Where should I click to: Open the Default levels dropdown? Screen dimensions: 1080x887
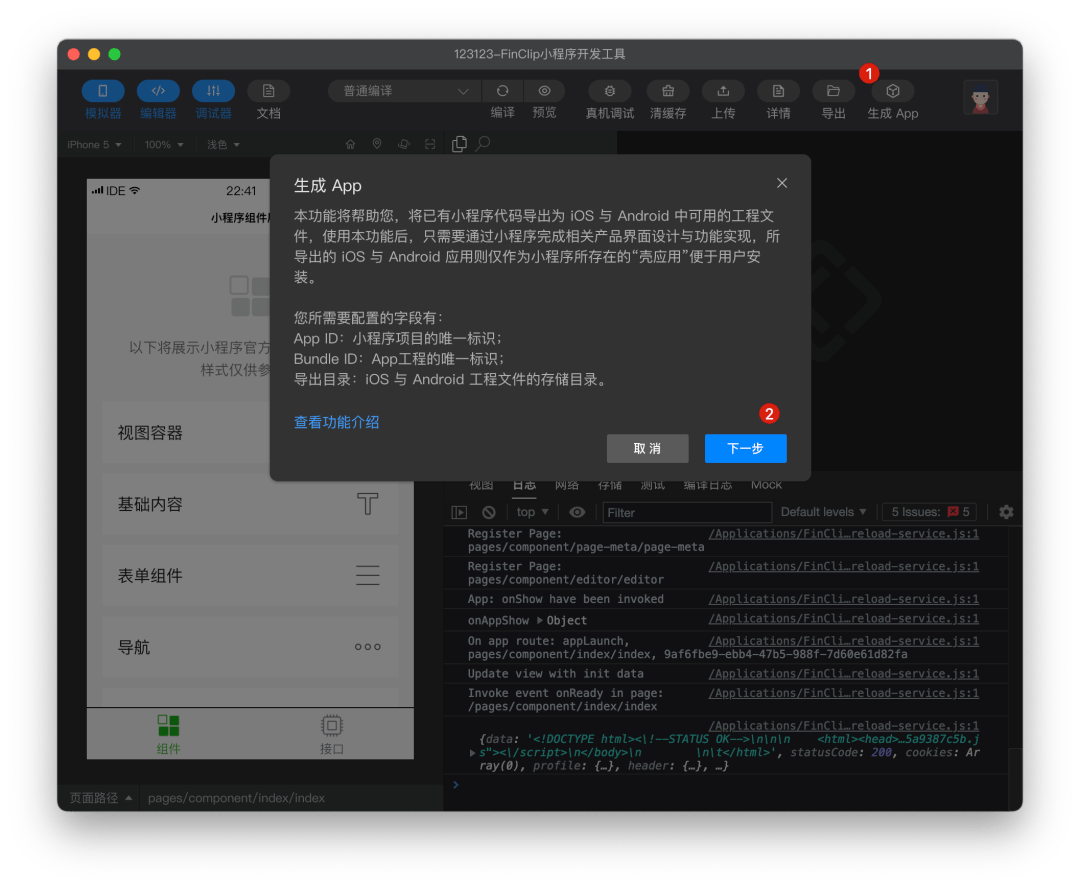pyautogui.click(x=823, y=512)
